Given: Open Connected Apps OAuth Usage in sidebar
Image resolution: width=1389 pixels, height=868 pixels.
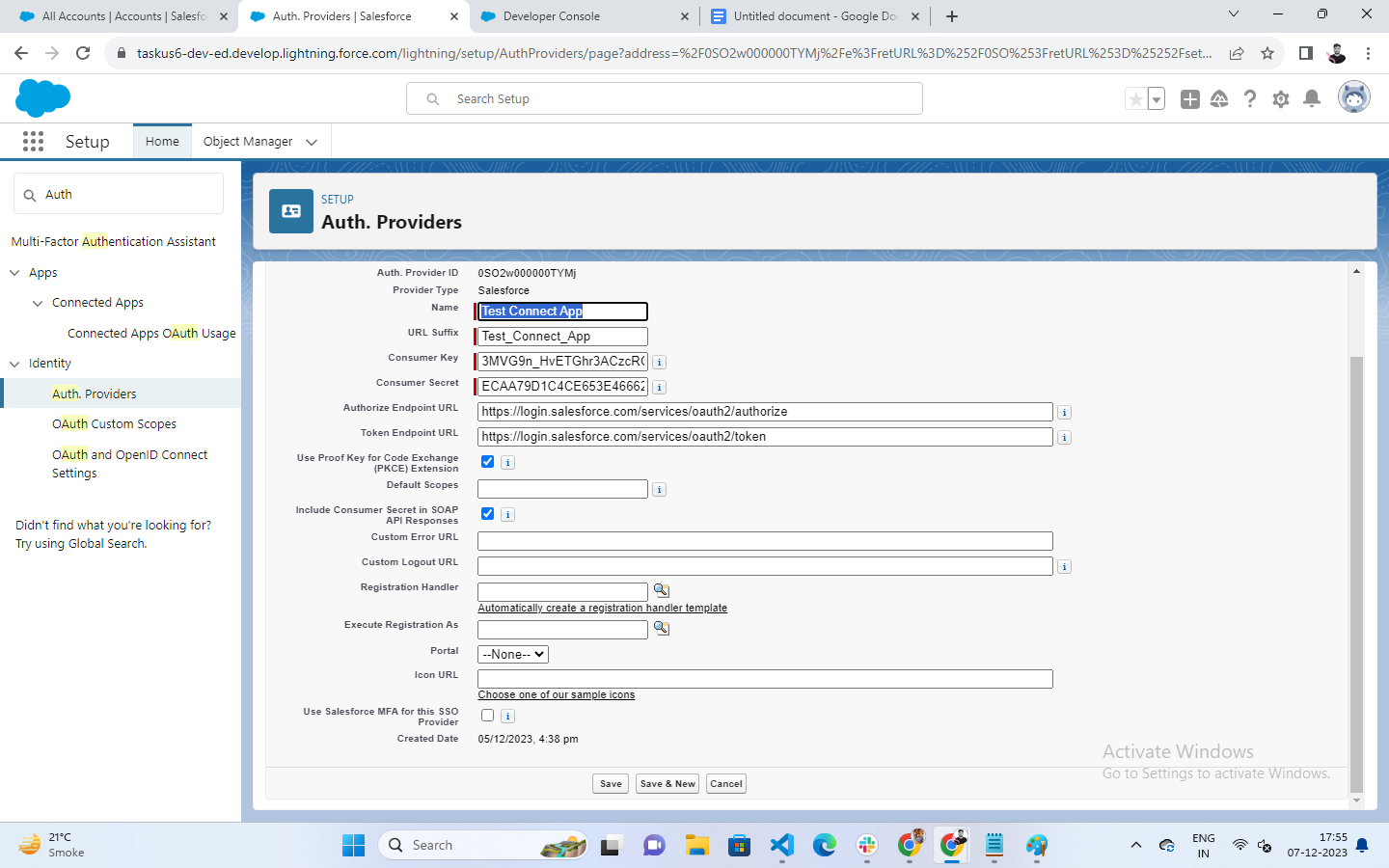Looking at the screenshot, I should (x=151, y=334).
